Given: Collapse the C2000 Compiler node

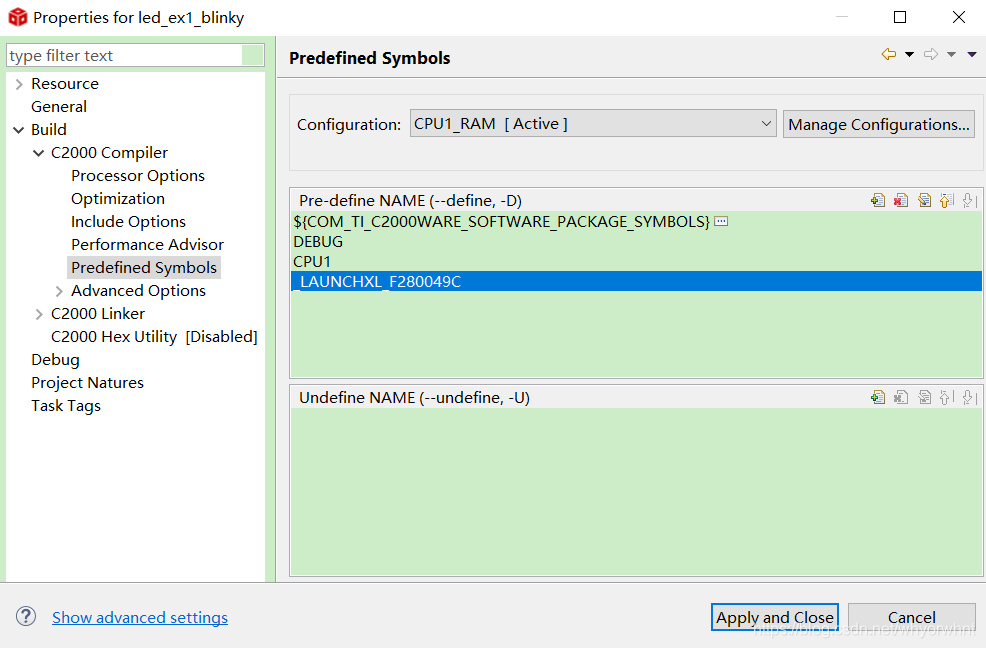Looking at the screenshot, I should point(38,153).
